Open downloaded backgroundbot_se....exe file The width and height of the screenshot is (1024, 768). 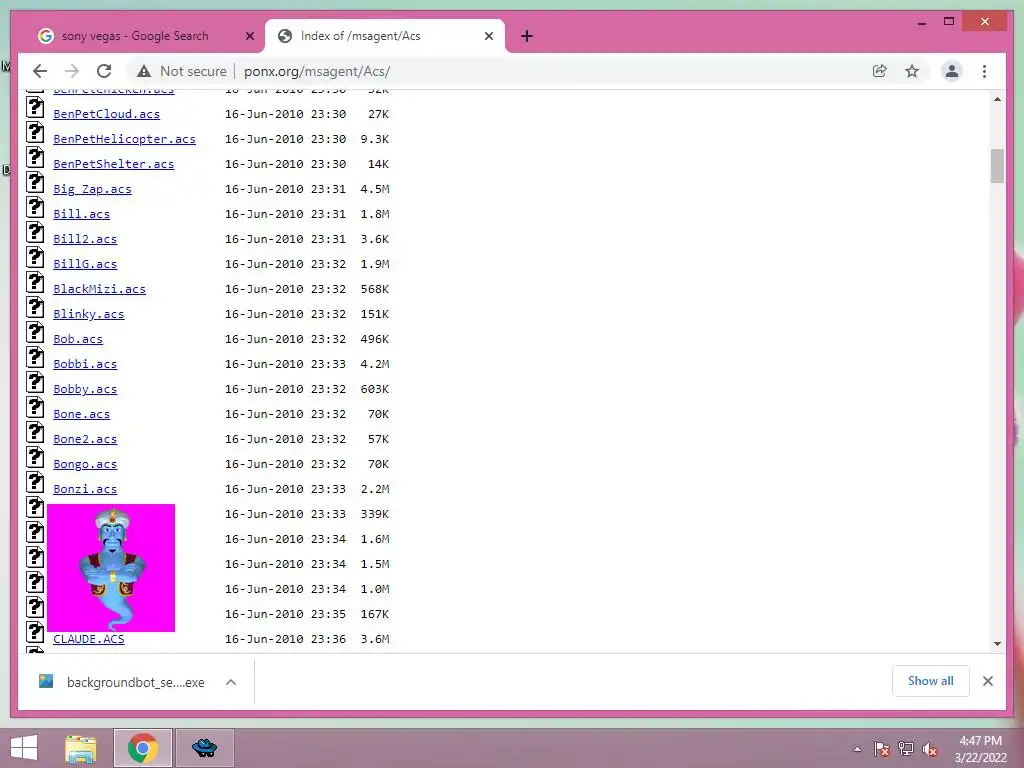pos(121,682)
